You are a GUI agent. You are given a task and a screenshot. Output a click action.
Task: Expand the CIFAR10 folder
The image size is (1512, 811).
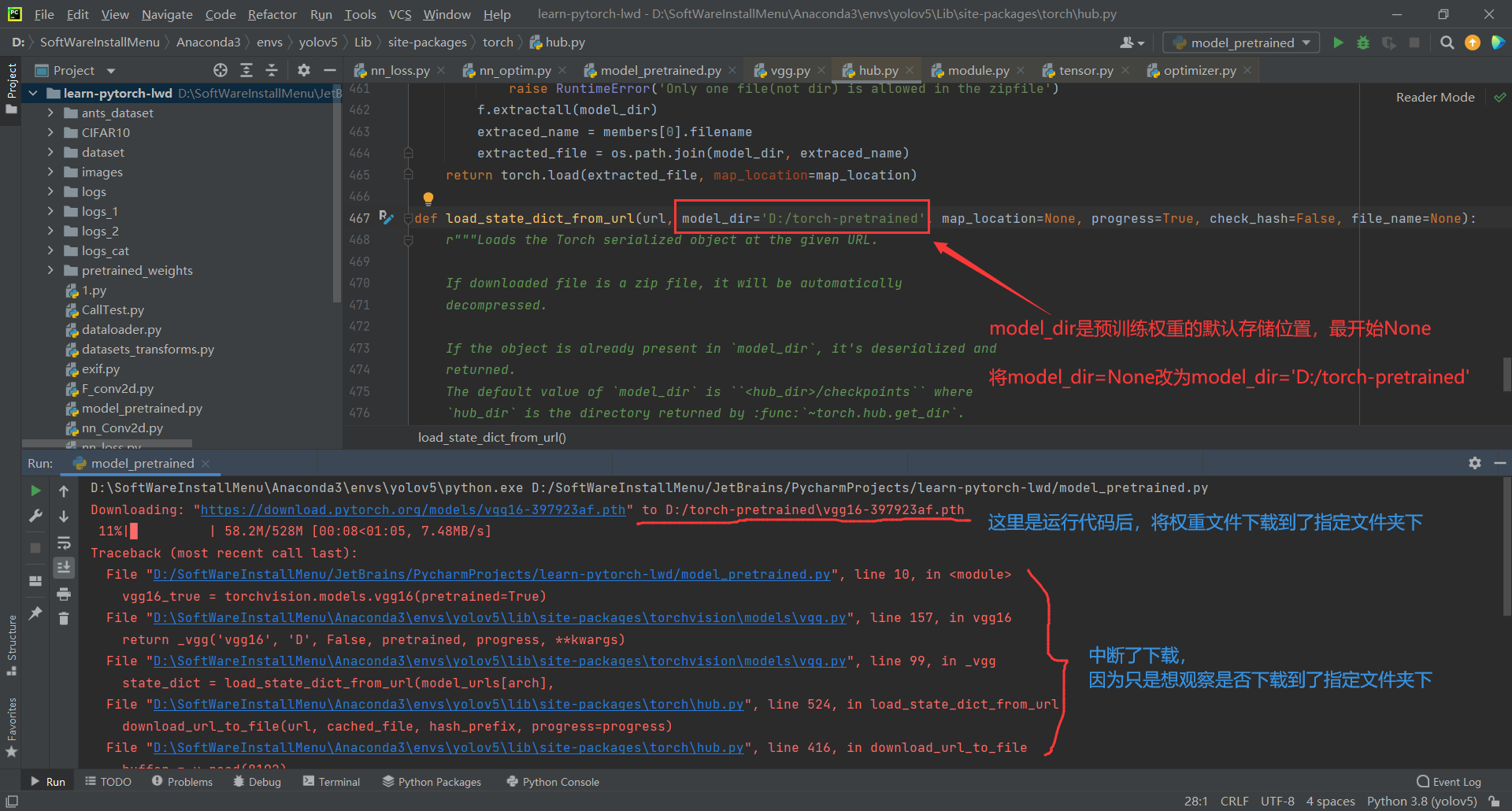(x=50, y=132)
